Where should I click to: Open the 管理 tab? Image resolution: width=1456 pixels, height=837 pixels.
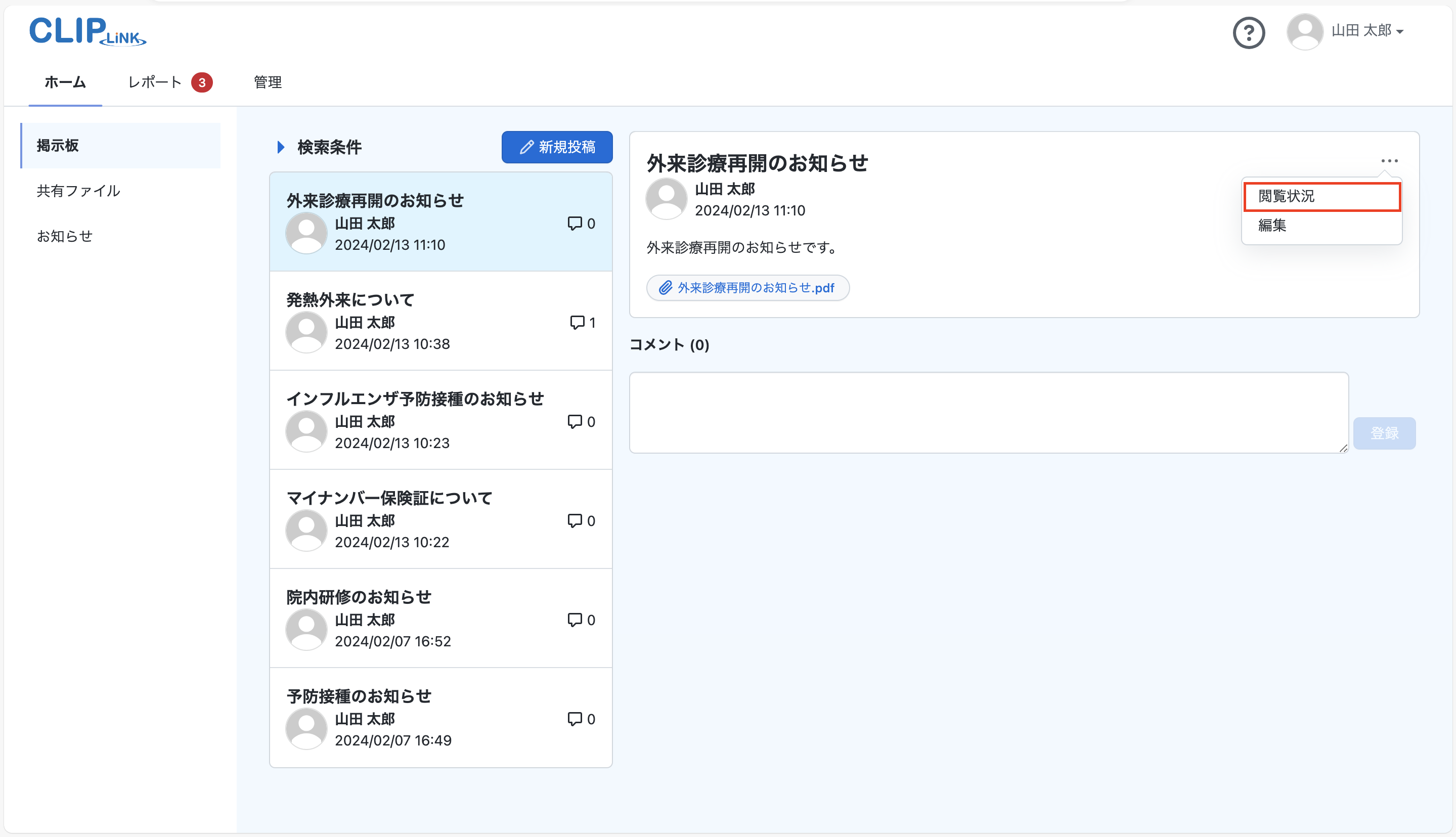[x=268, y=82]
